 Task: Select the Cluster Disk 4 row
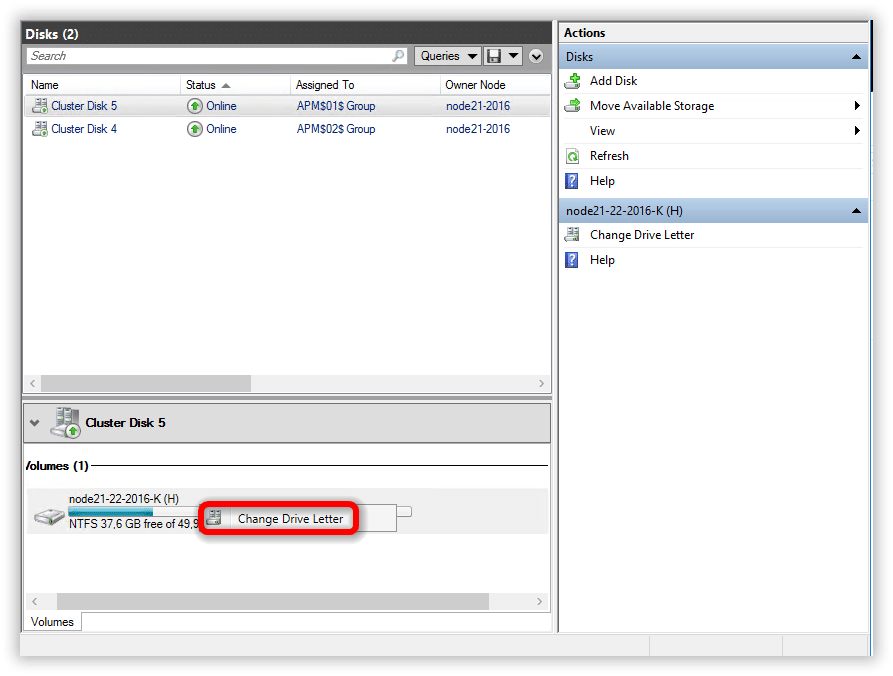click(x=84, y=129)
